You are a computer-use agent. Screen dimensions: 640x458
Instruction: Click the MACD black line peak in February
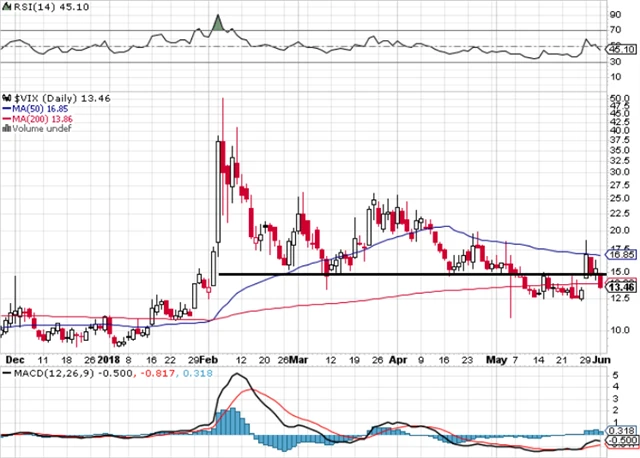[x=236, y=377]
